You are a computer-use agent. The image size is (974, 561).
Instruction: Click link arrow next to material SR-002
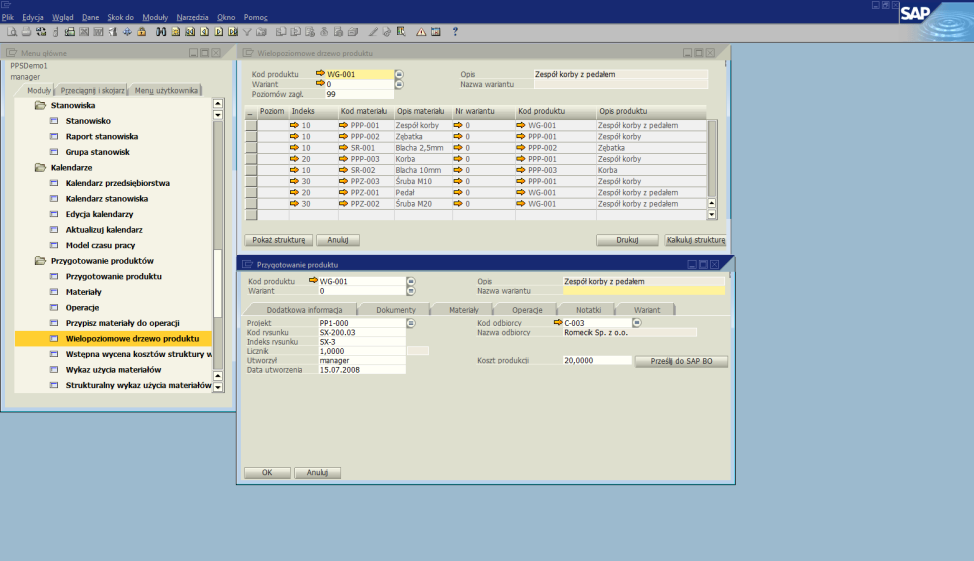[344, 170]
